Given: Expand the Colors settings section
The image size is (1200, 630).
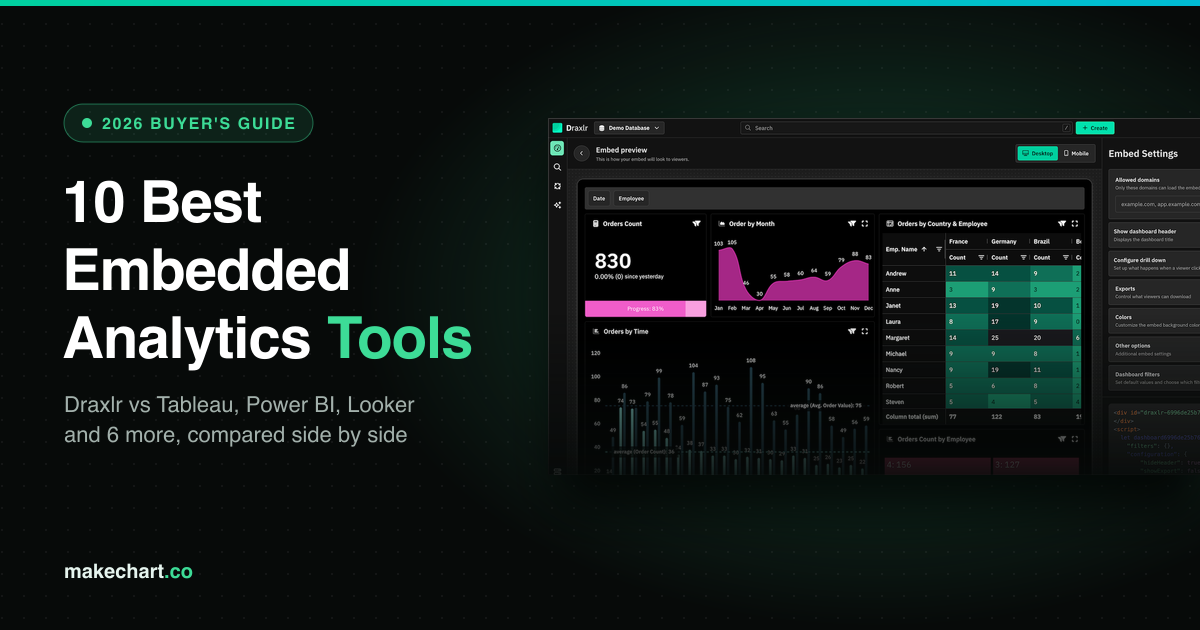Looking at the screenshot, I should (1154, 320).
